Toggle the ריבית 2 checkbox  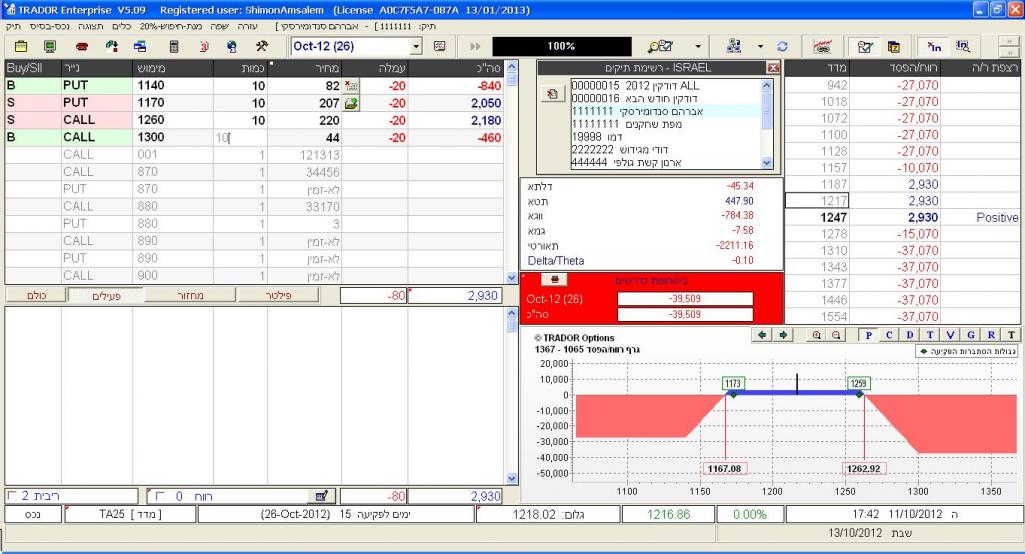click(11, 496)
